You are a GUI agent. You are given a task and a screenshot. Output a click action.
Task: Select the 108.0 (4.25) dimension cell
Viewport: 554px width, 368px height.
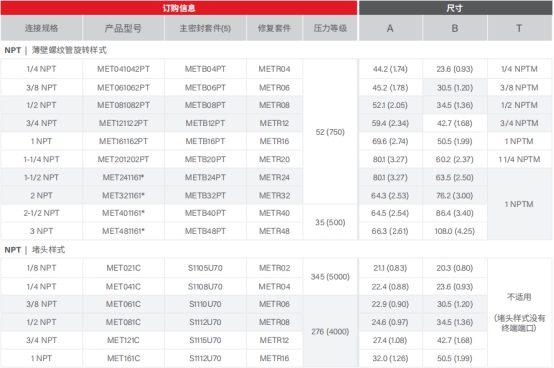455,231
